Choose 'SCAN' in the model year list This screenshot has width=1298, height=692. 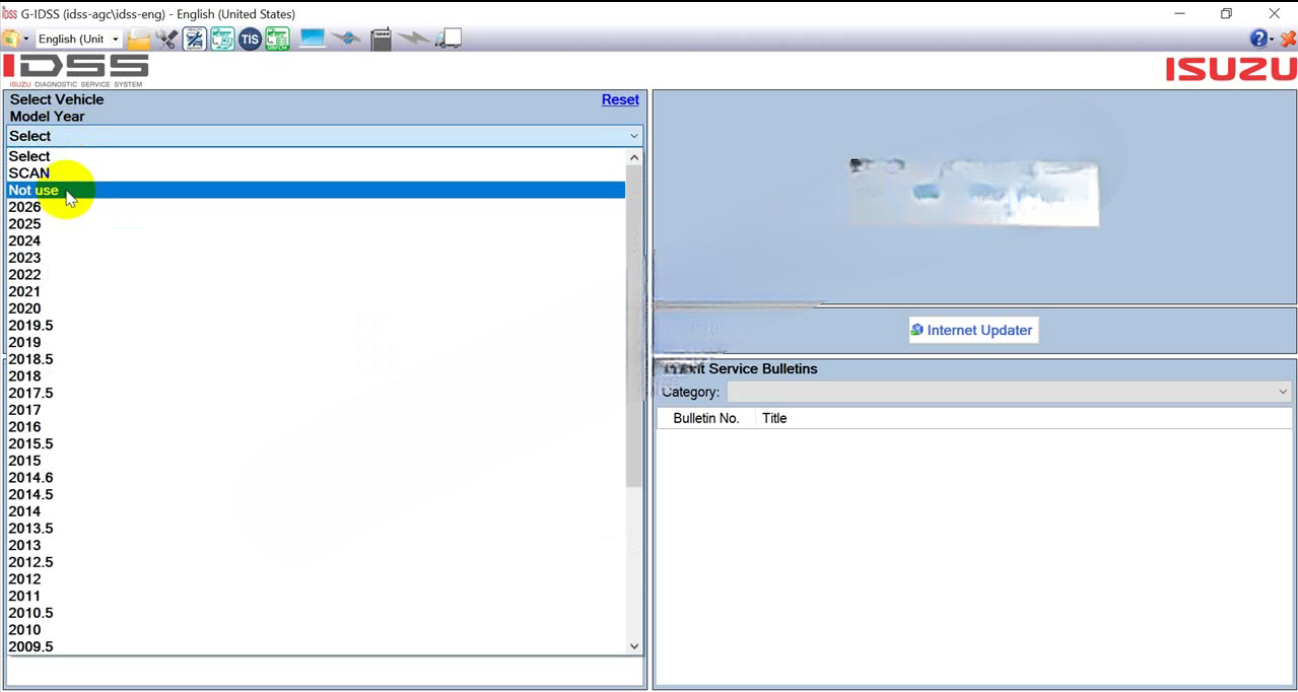click(x=316, y=173)
